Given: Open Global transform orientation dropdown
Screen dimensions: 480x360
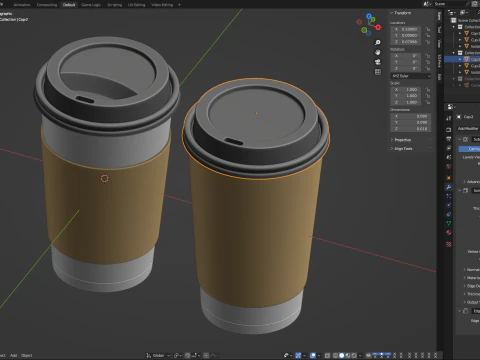Looking at the screenshot, I should (158, 355).
